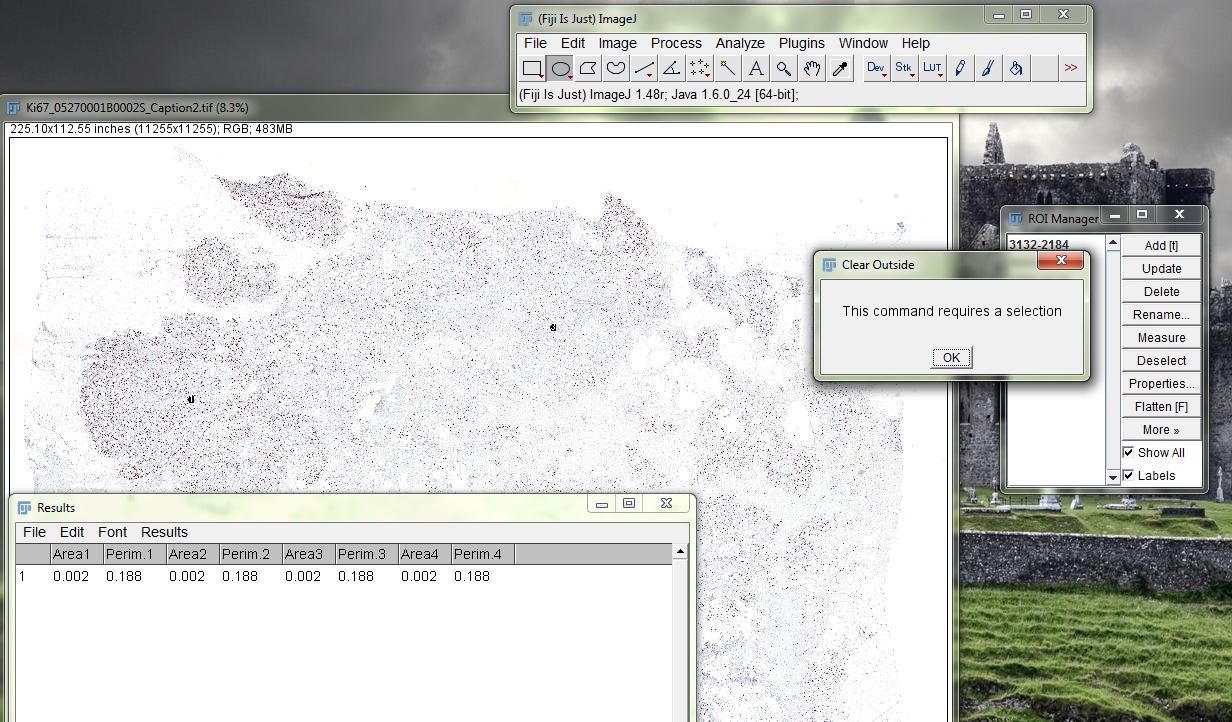
Task: Toggle the Labels checkbox in ROI Manager
Action: click(1128, 475)
